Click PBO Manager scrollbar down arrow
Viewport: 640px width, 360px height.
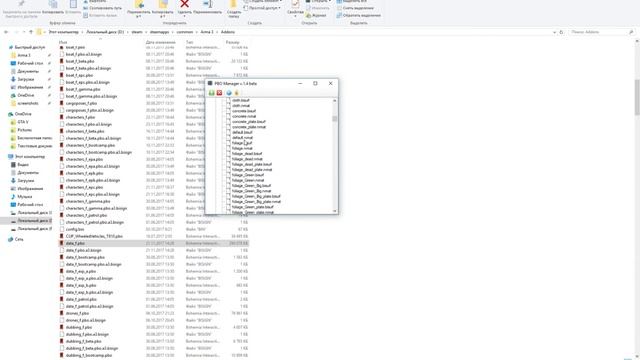tap(335, 211)
